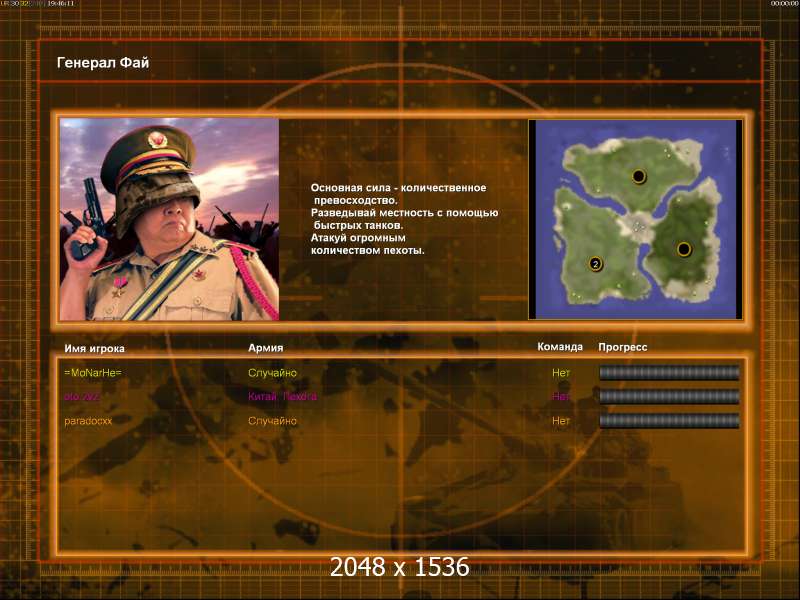
Task: Select the player name paradooxx
Action: (x=88, y=421)
